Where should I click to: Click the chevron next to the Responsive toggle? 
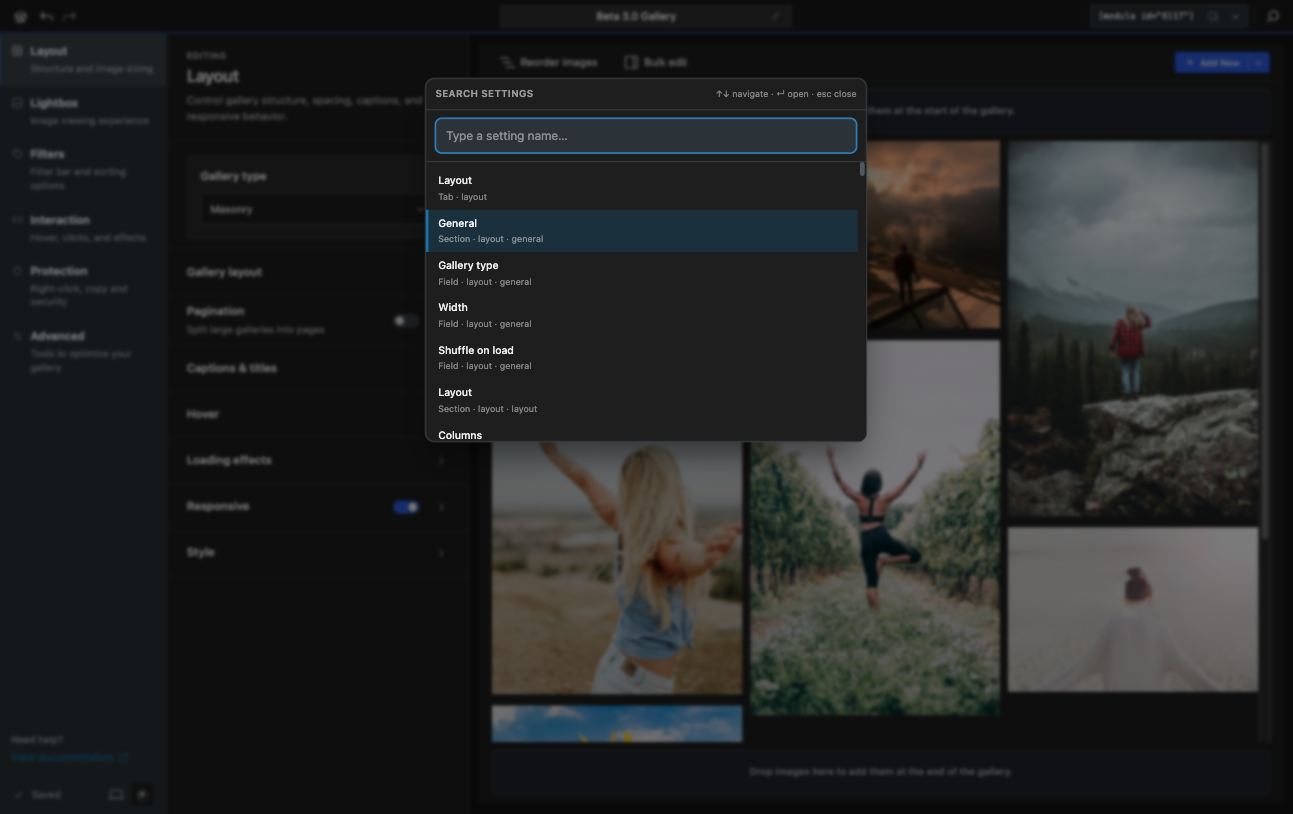[441, 507]
